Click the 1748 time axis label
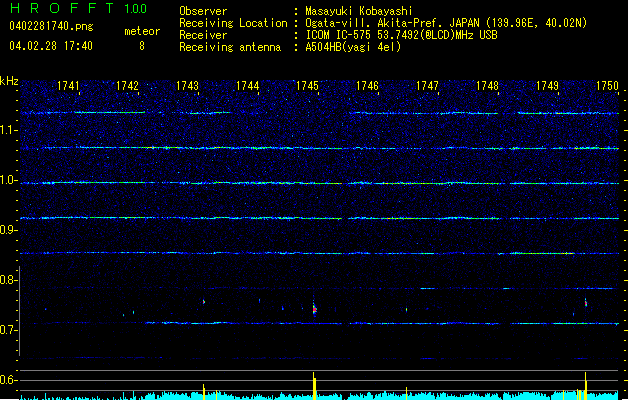Screen dimensions: 629x400 (x=487, y=86)
